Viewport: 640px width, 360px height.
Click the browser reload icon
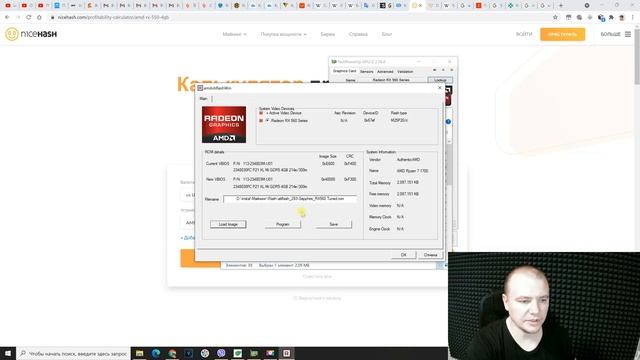point(29,17)
